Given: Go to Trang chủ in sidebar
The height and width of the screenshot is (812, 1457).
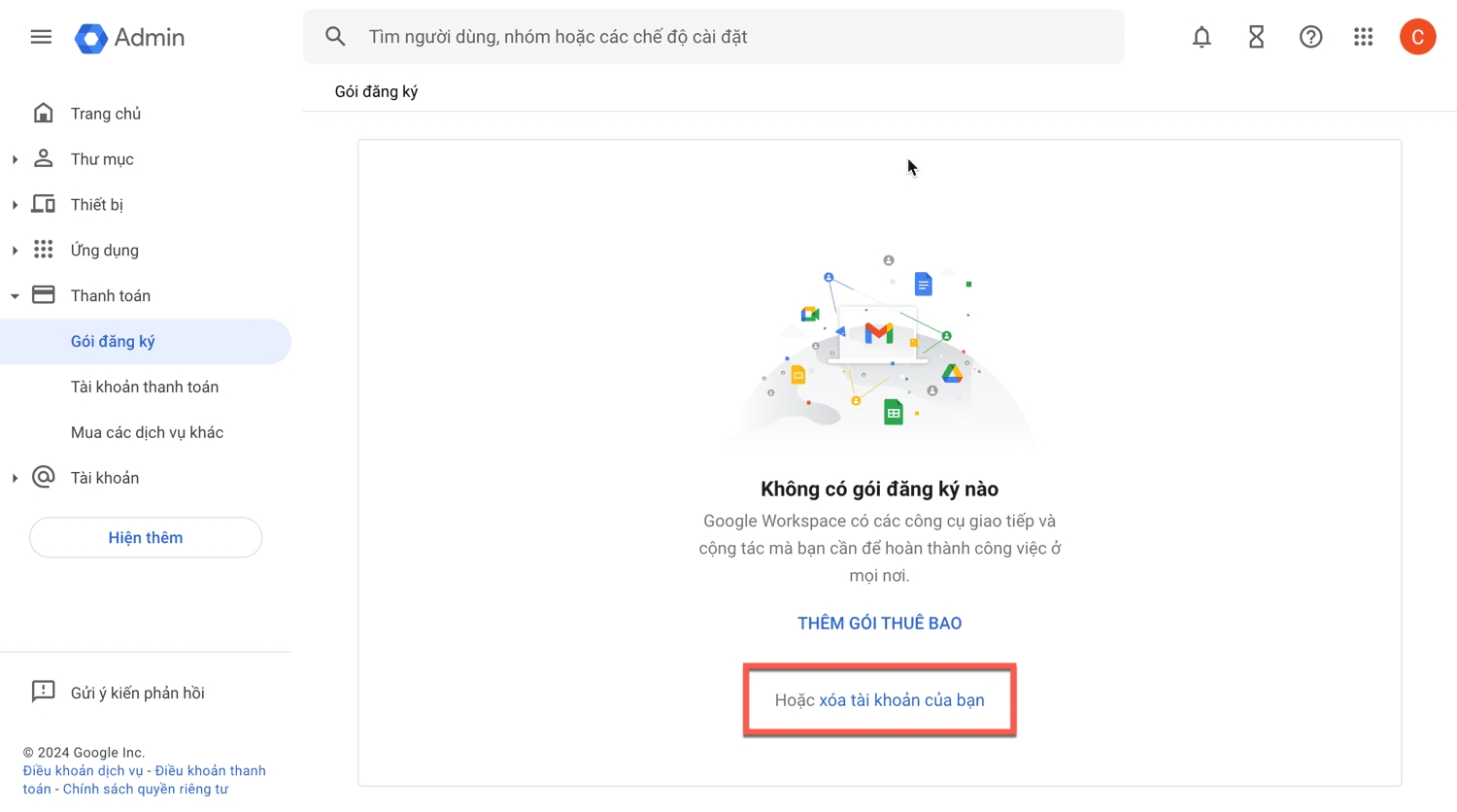Looking at the screenshot, I should pos(105,114).
